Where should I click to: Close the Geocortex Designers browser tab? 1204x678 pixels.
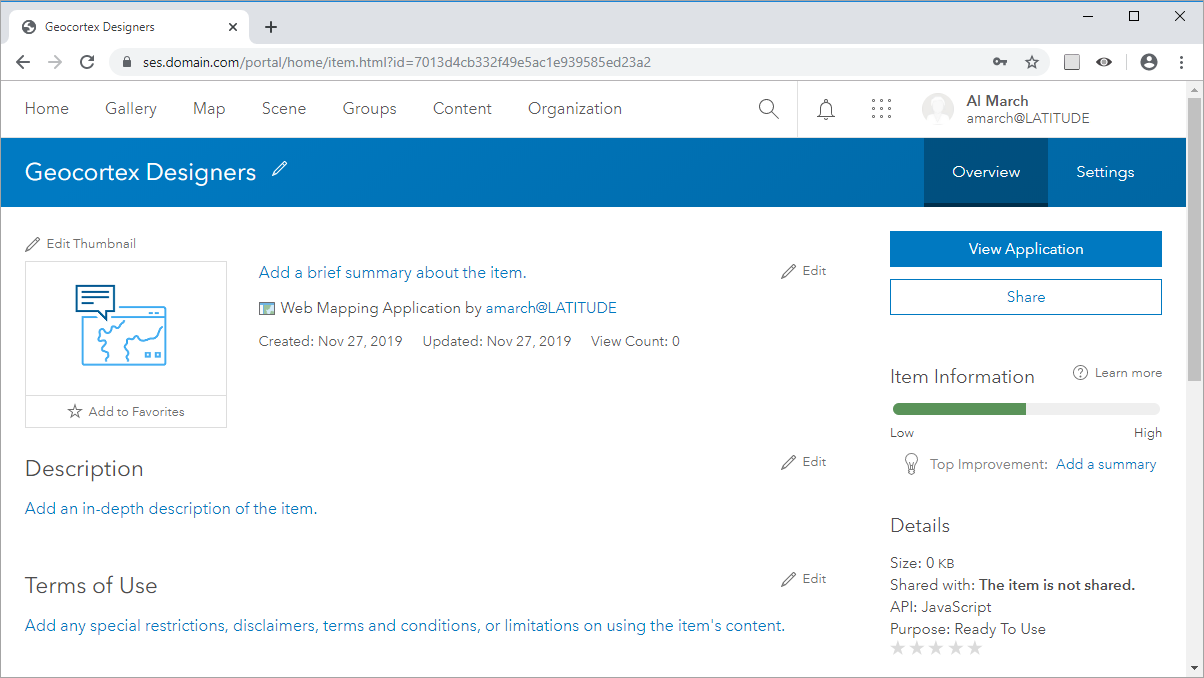pyautogui.click(x=233, y=27)
